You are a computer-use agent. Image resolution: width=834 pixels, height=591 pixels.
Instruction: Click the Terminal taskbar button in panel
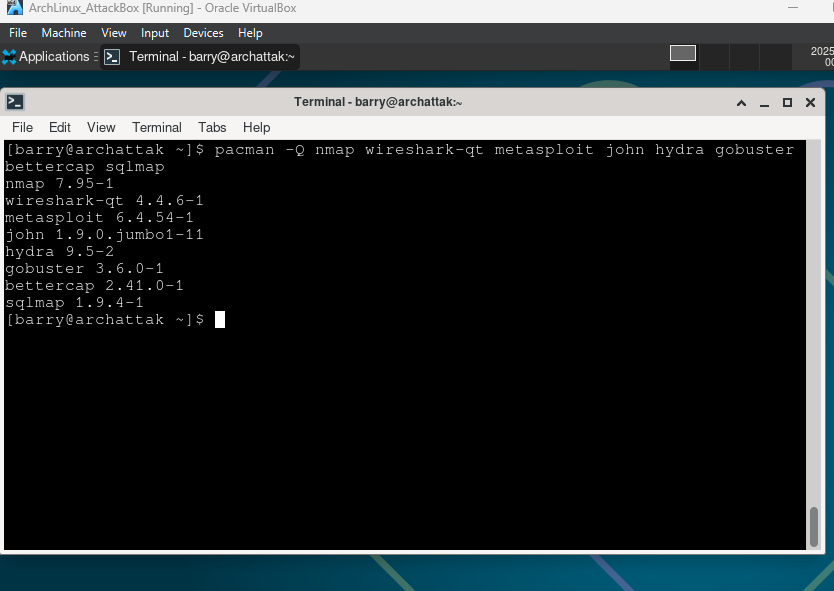click(x=200, y=57)
